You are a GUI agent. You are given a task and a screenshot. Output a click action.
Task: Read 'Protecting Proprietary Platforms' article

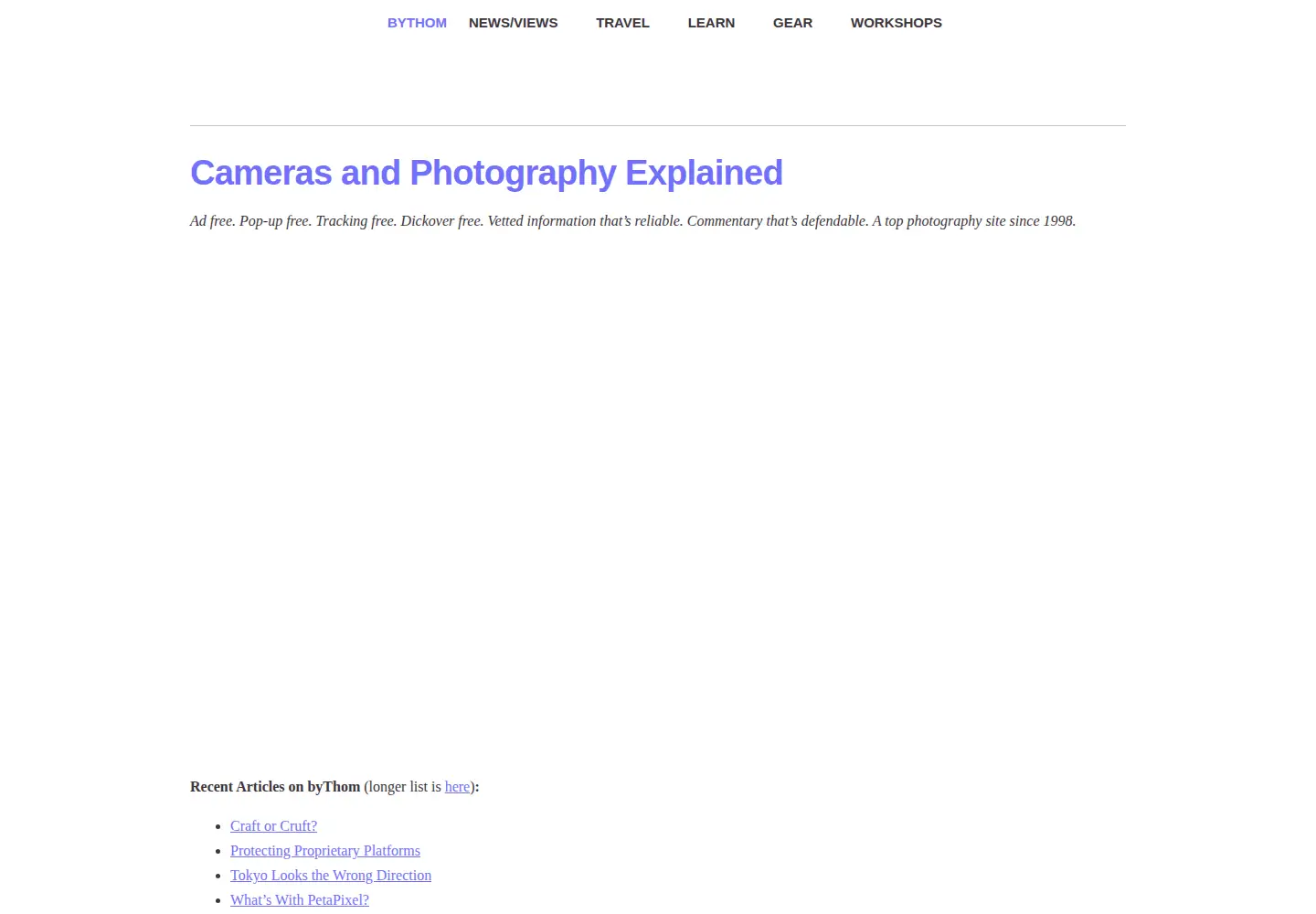tap(325, 851)
